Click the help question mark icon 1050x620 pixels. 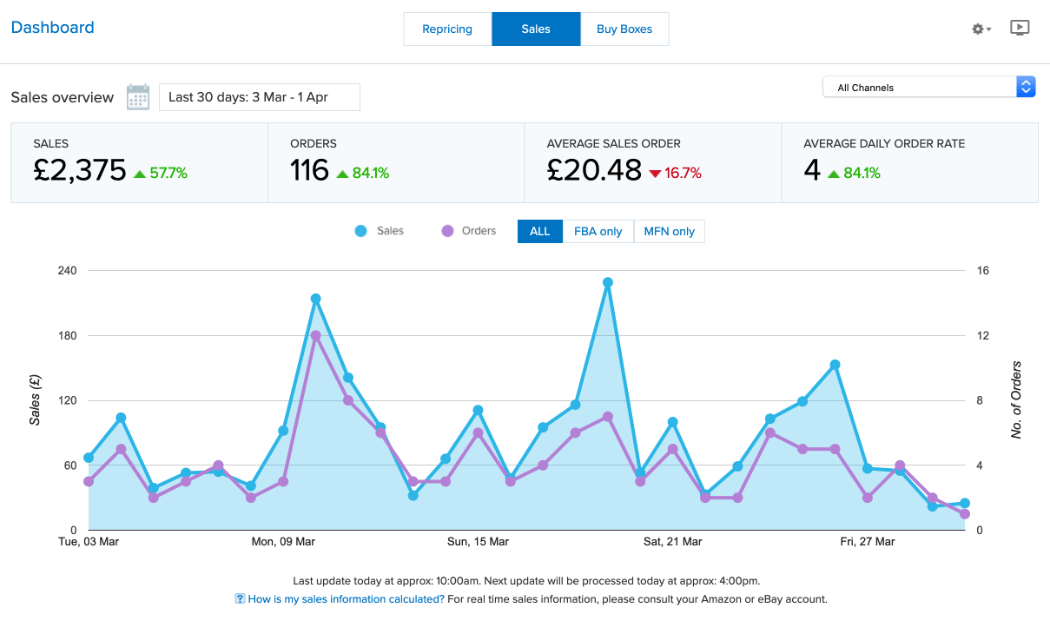click(240, 599)
